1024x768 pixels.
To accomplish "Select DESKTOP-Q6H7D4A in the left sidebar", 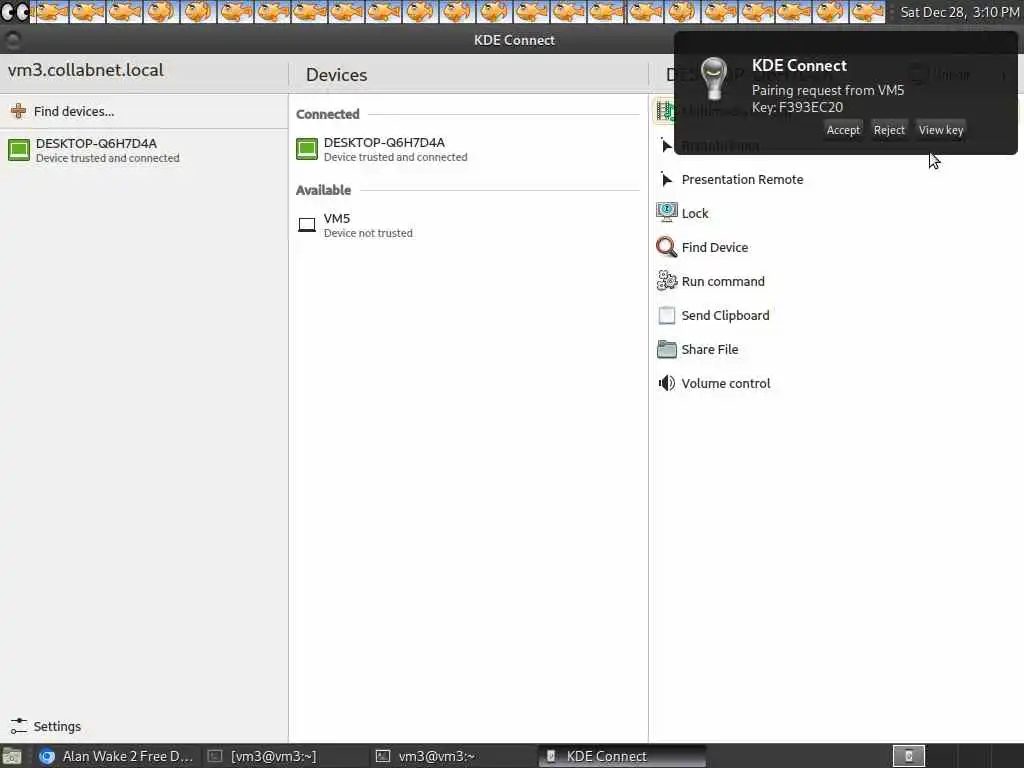I will coord(144,150).
